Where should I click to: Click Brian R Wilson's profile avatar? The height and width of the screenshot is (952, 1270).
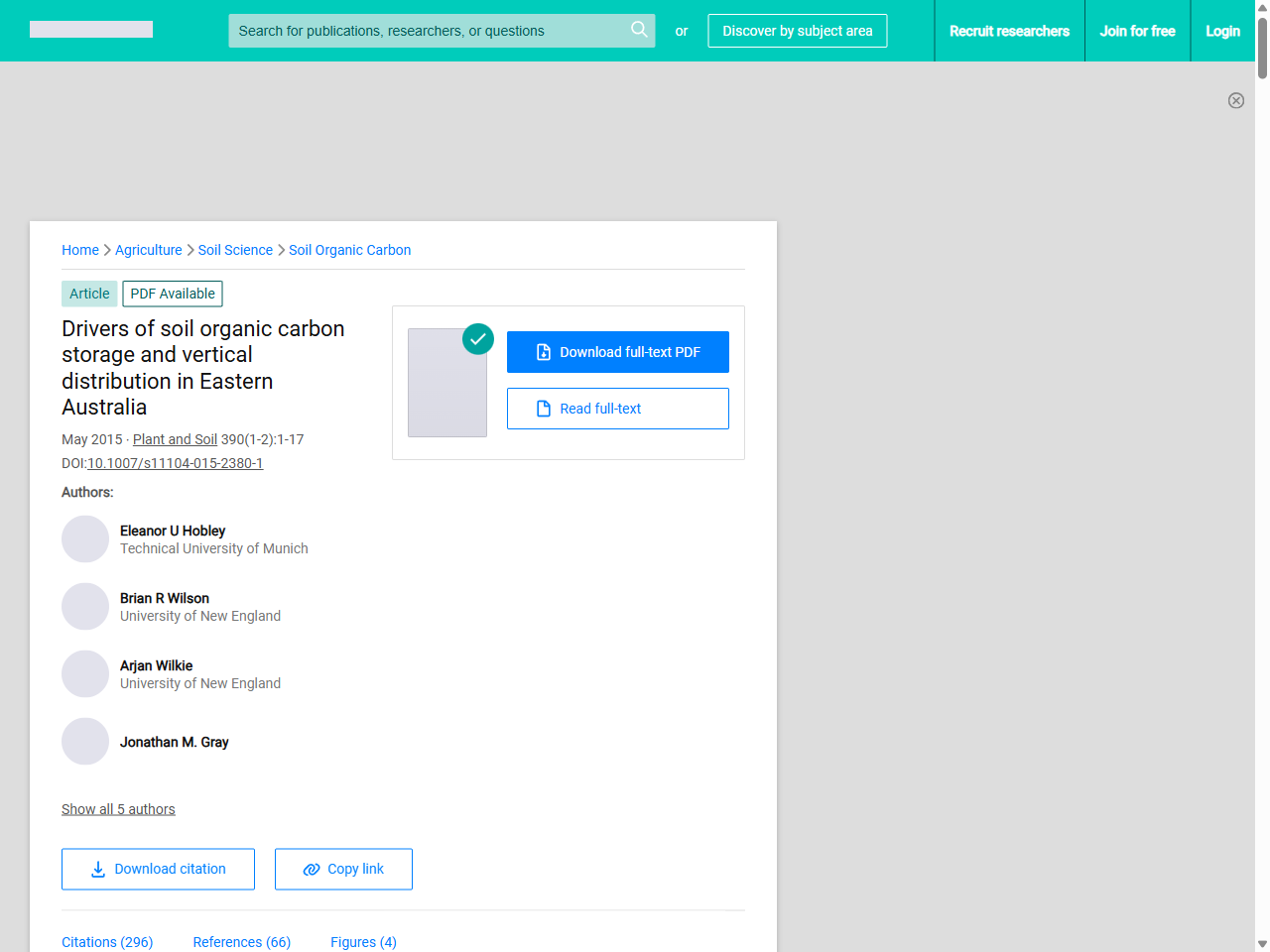click(x=85, y=607)
